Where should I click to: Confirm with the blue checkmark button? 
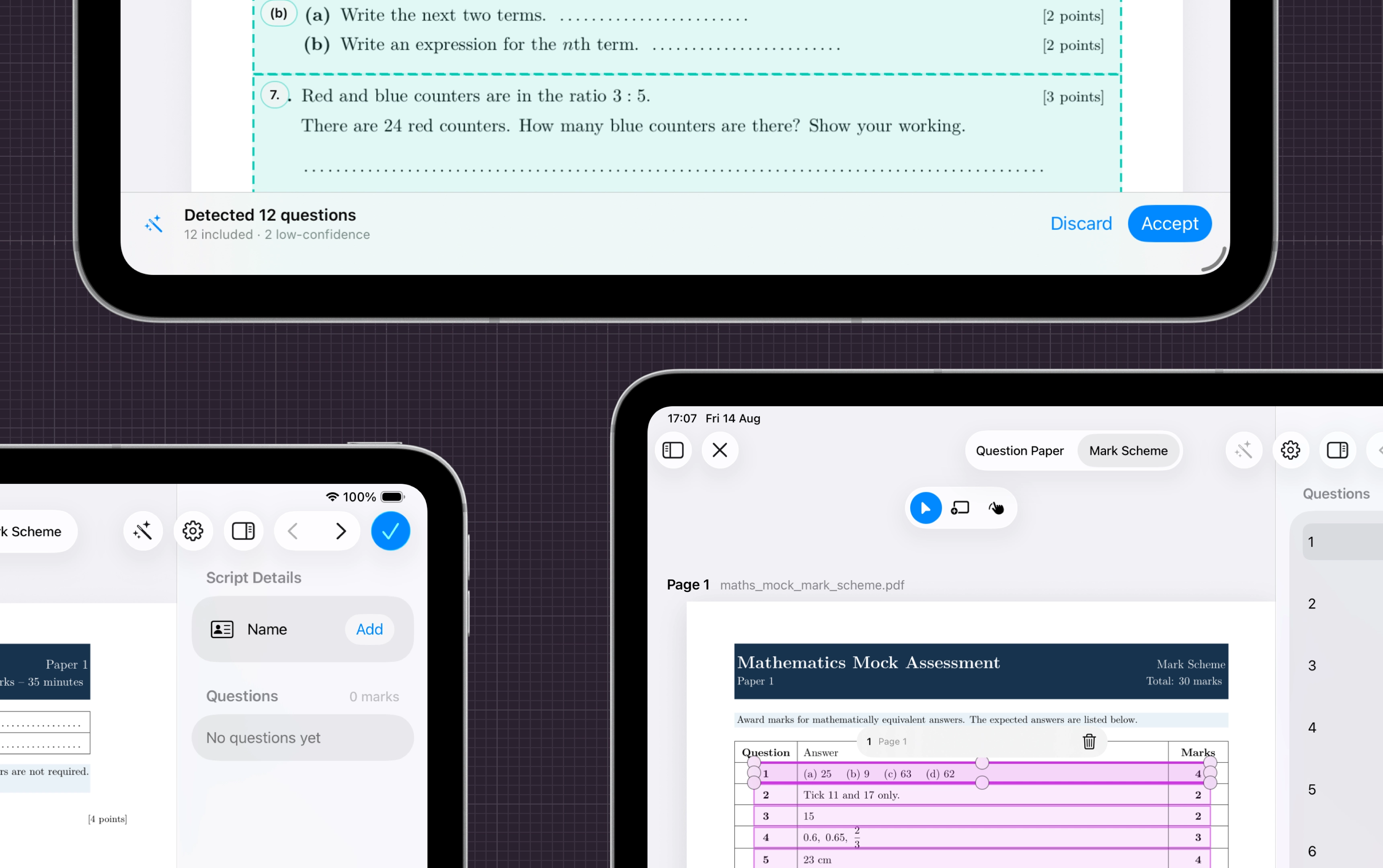pyautogui.click(x=390, y=531)
